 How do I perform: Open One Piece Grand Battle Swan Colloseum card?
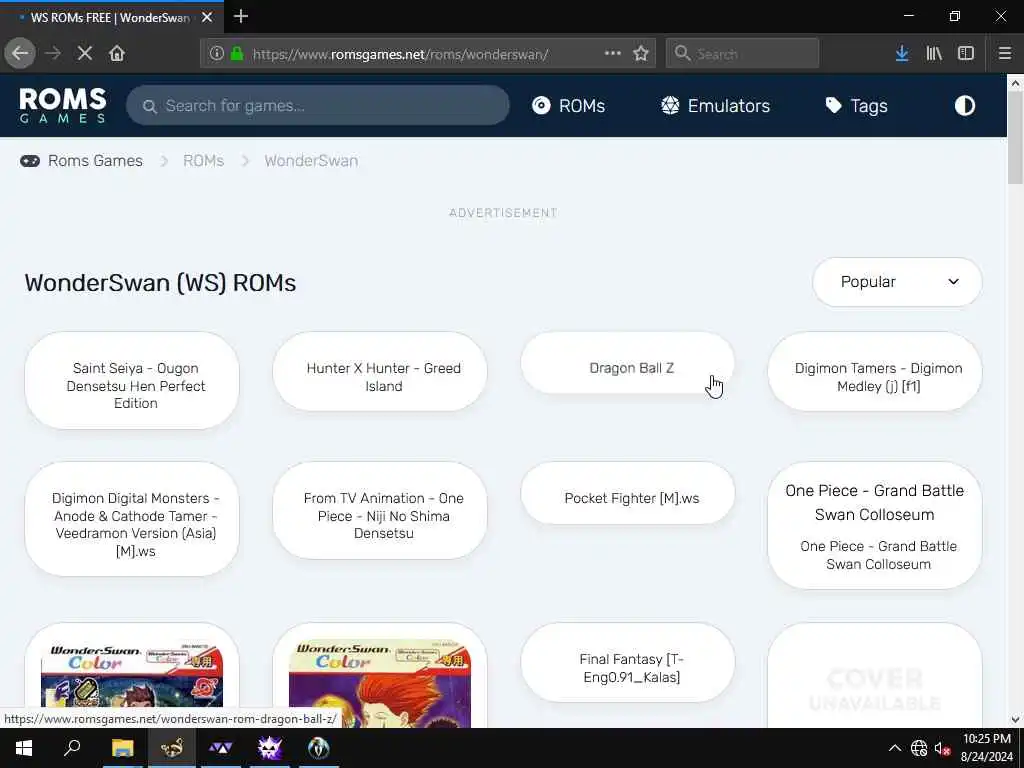tap(874, 526)
